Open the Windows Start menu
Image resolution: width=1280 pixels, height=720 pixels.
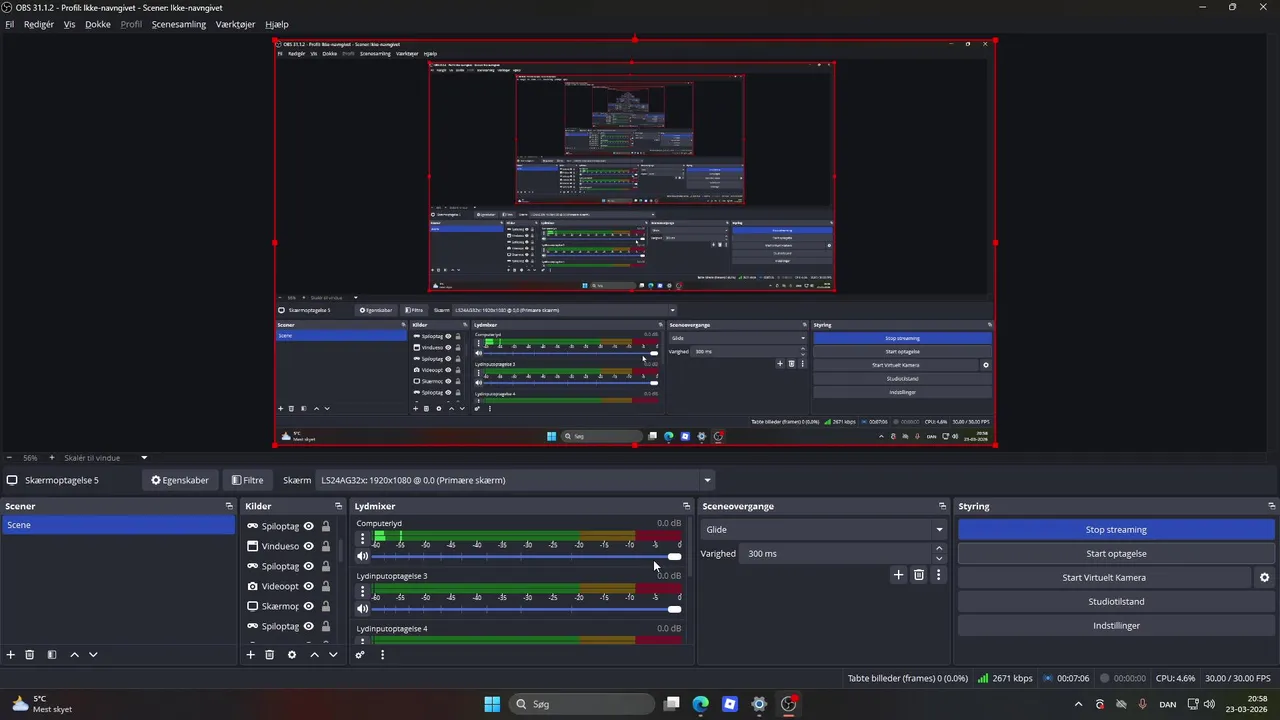coord(492,704)
